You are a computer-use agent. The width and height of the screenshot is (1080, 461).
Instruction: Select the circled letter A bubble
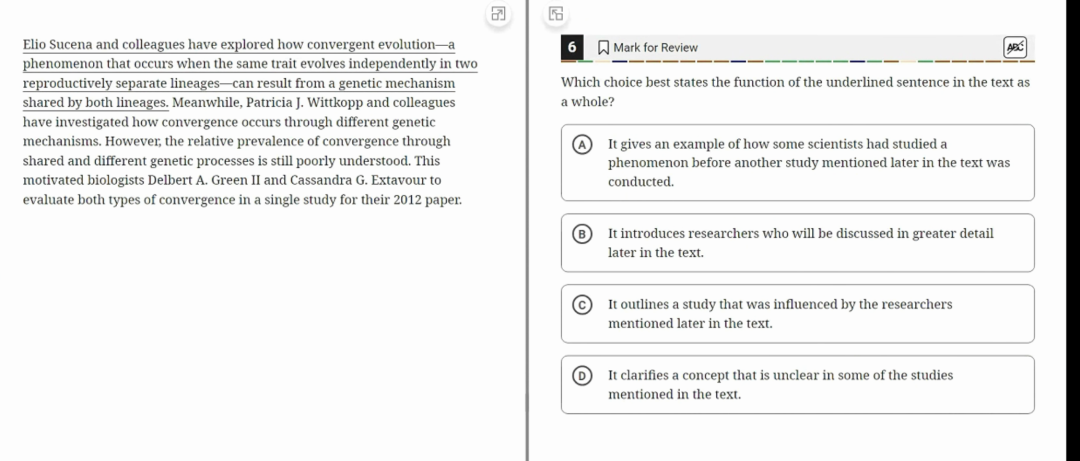(x=583, y=144)
